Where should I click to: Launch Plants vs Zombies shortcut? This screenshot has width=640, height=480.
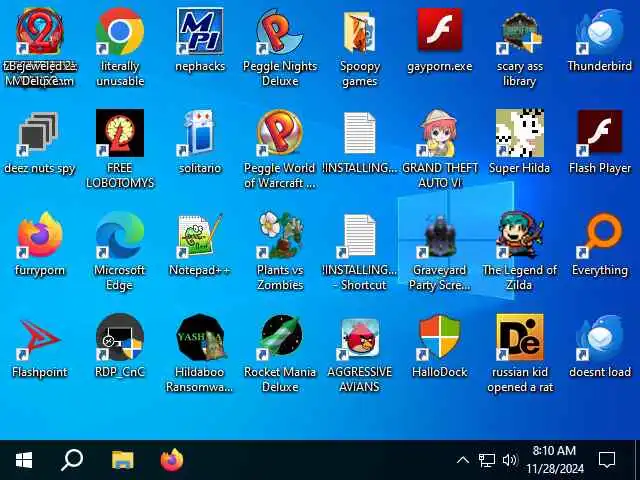click(x=280, y=235)
